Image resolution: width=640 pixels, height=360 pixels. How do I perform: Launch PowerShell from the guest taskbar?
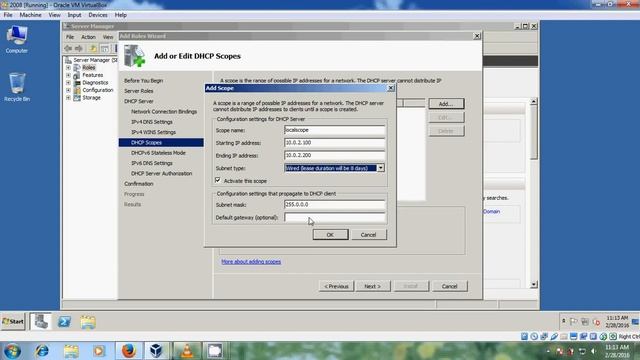pyautogui.click(x=64, y=322)
